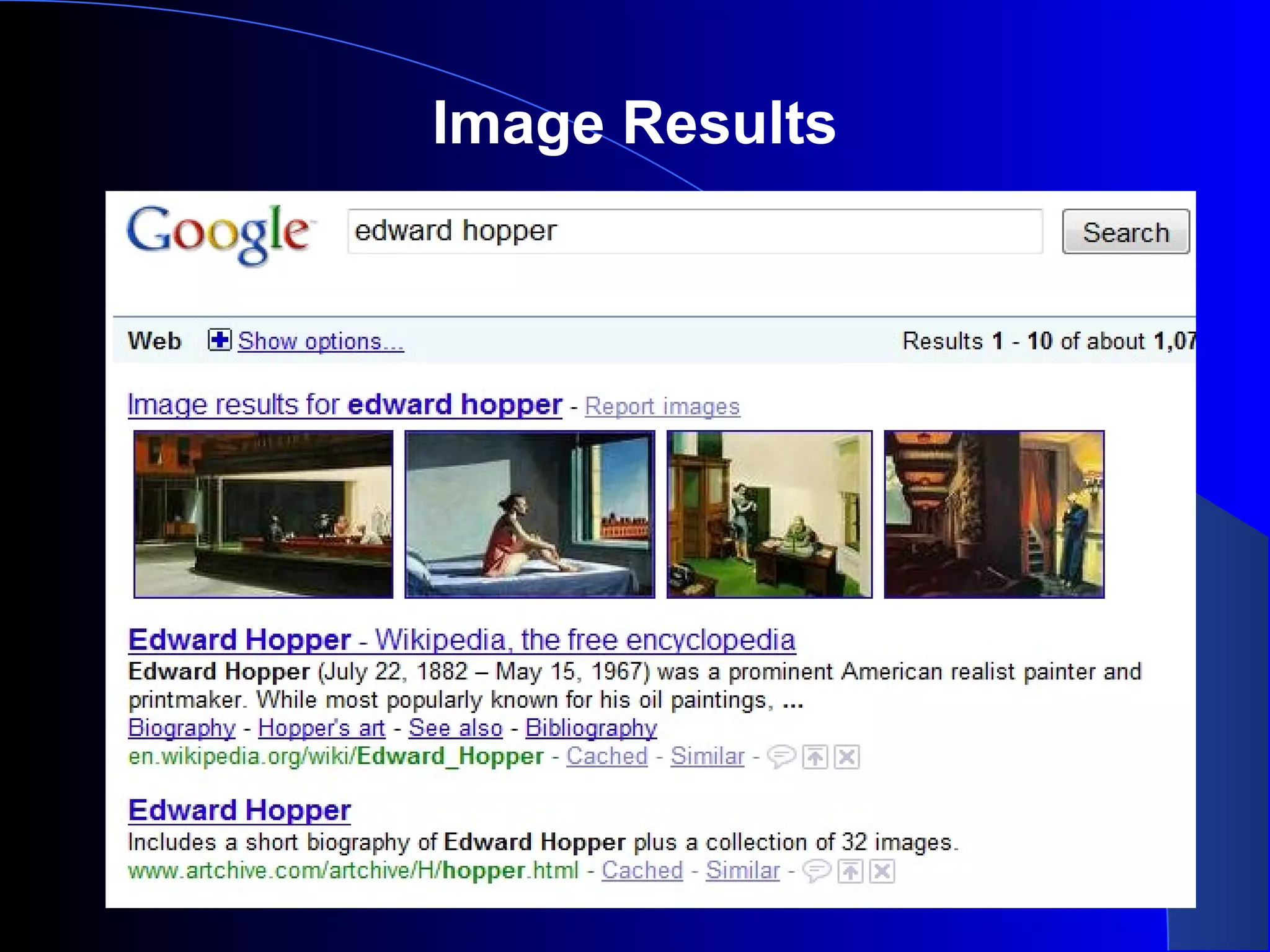Screen dimensions: 1270x952
Task: Click comment bubble icon on artchive result
Action: tap(817, 871)
